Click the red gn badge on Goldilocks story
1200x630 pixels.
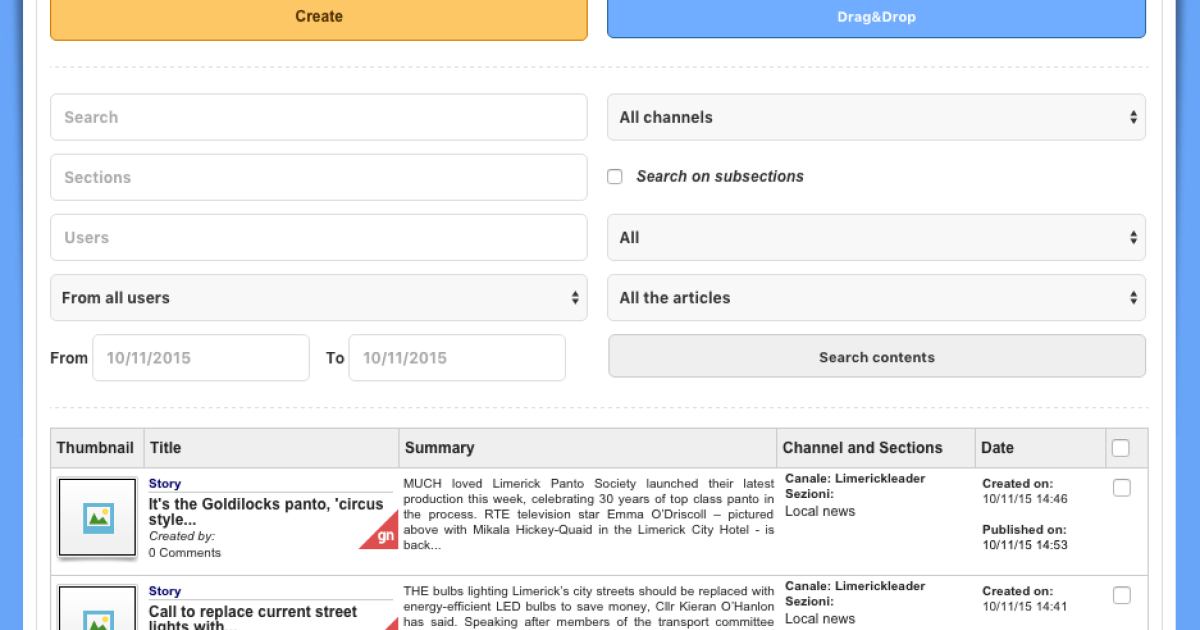(384, 534)
